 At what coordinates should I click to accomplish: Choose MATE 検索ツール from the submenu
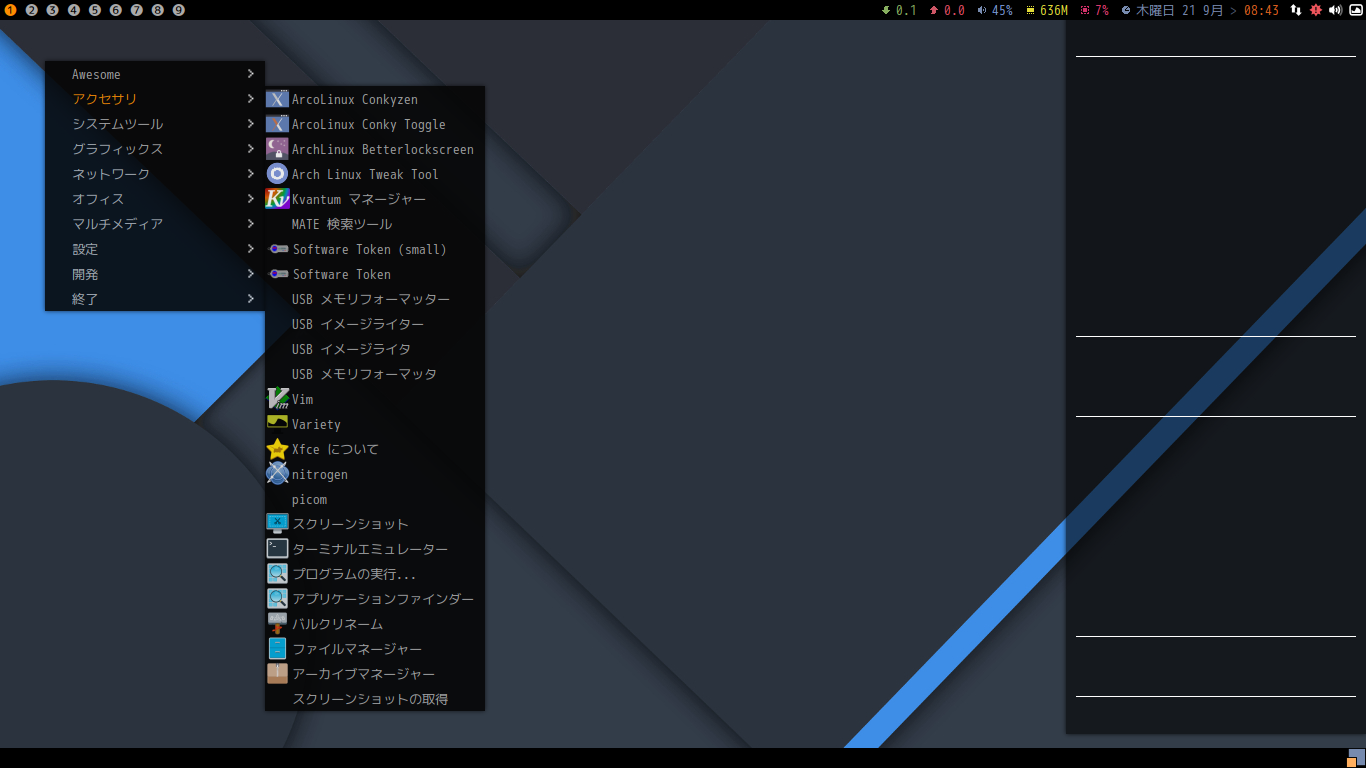pos(375,224)
